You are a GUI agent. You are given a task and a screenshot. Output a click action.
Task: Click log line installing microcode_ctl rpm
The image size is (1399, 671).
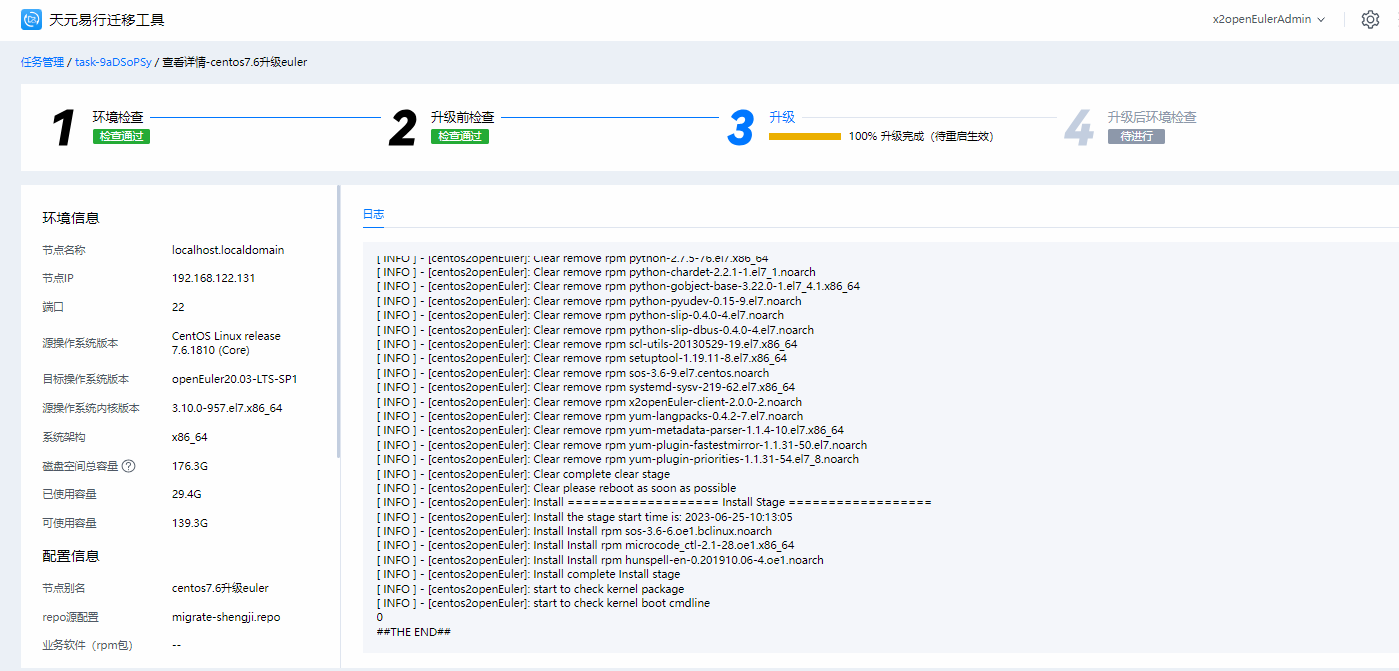click(585, 545)
